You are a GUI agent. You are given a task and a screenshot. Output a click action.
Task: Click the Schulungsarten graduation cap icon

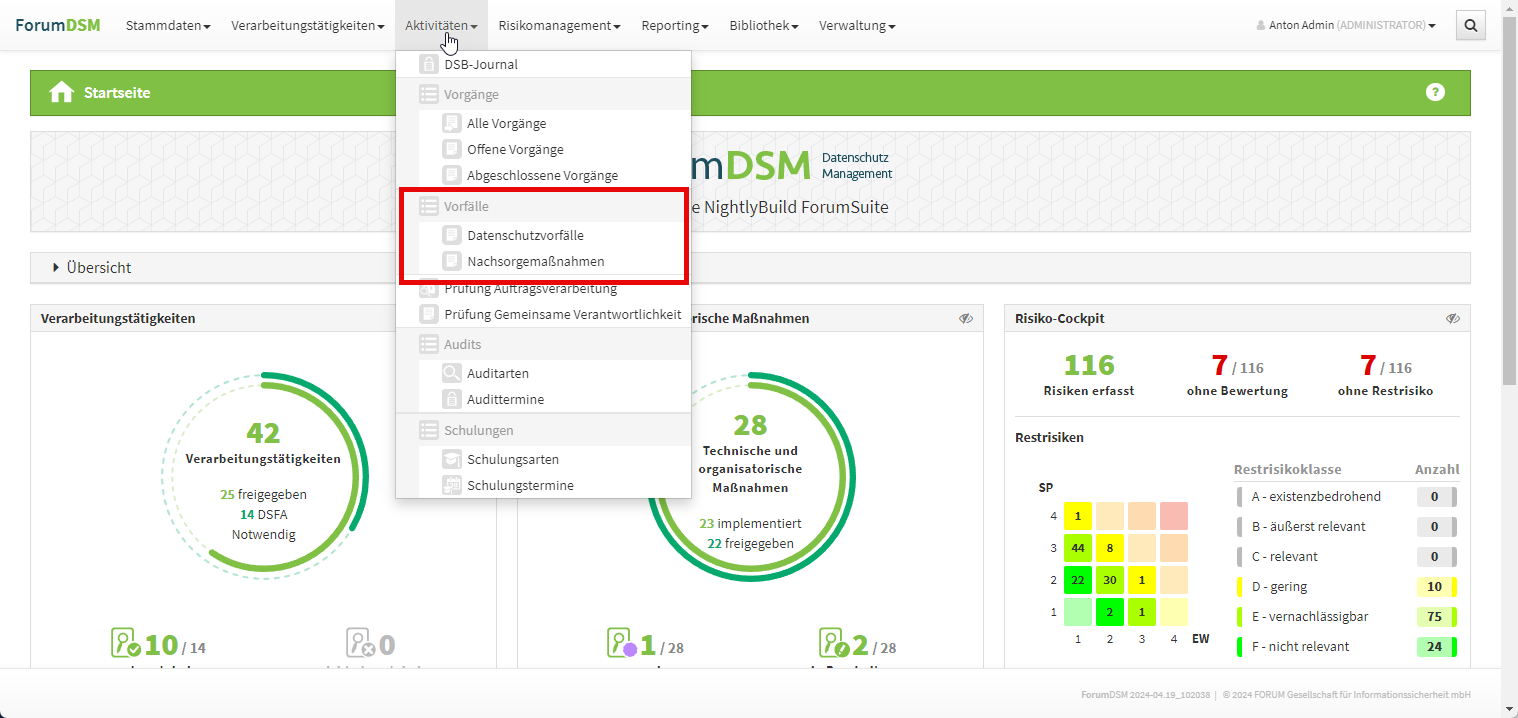pos(451,459)
